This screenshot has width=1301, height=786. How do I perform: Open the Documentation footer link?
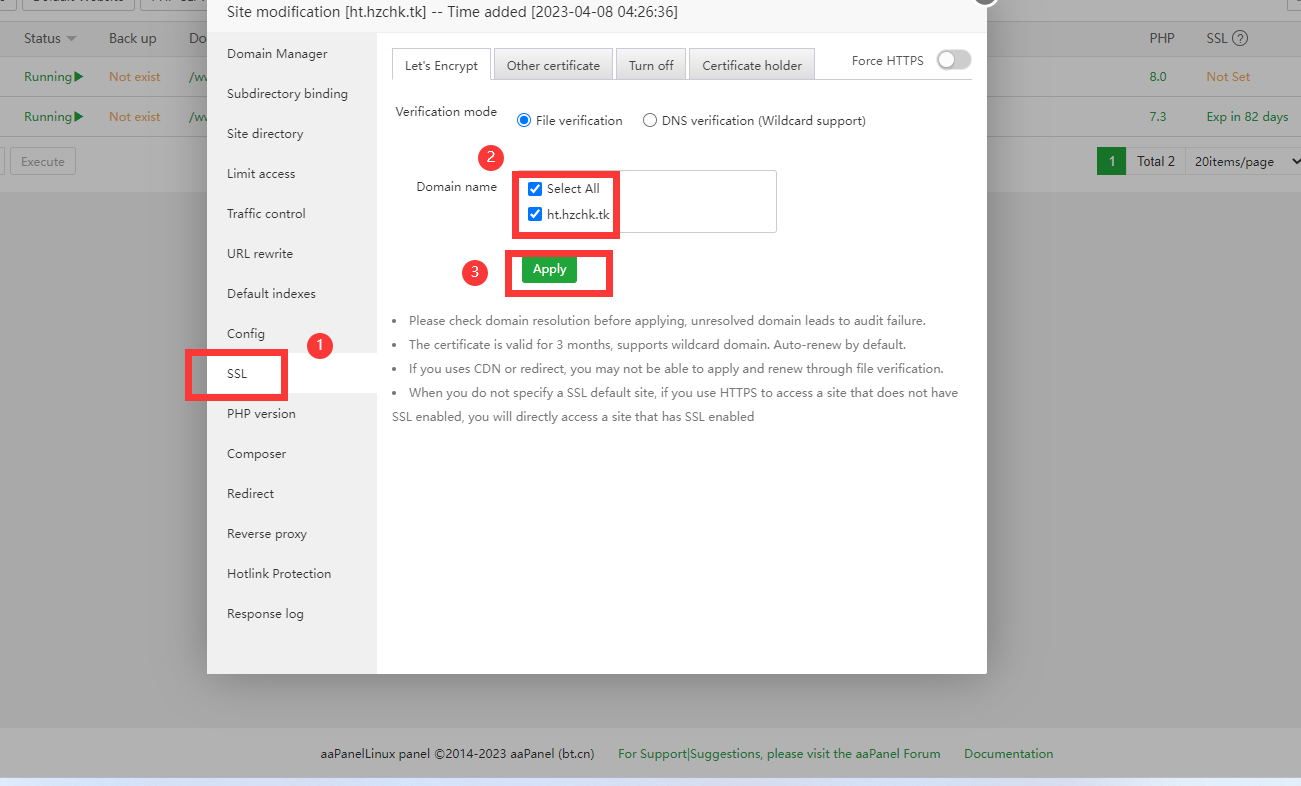coord(1008,754)
